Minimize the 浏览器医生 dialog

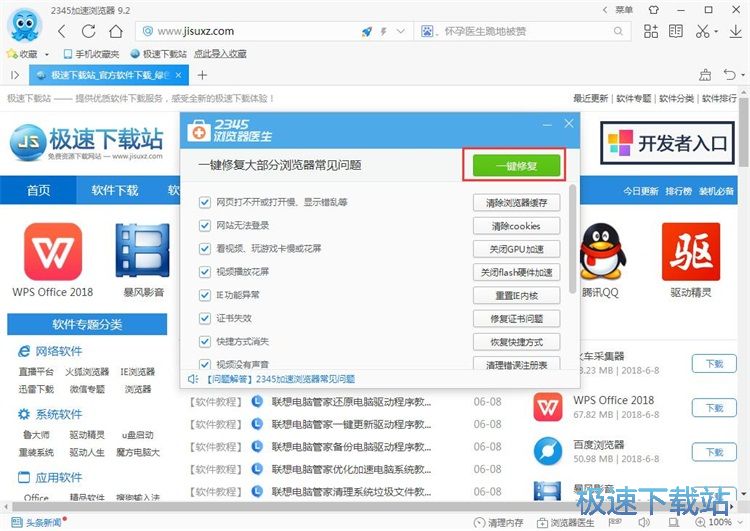tap(547, 124)
